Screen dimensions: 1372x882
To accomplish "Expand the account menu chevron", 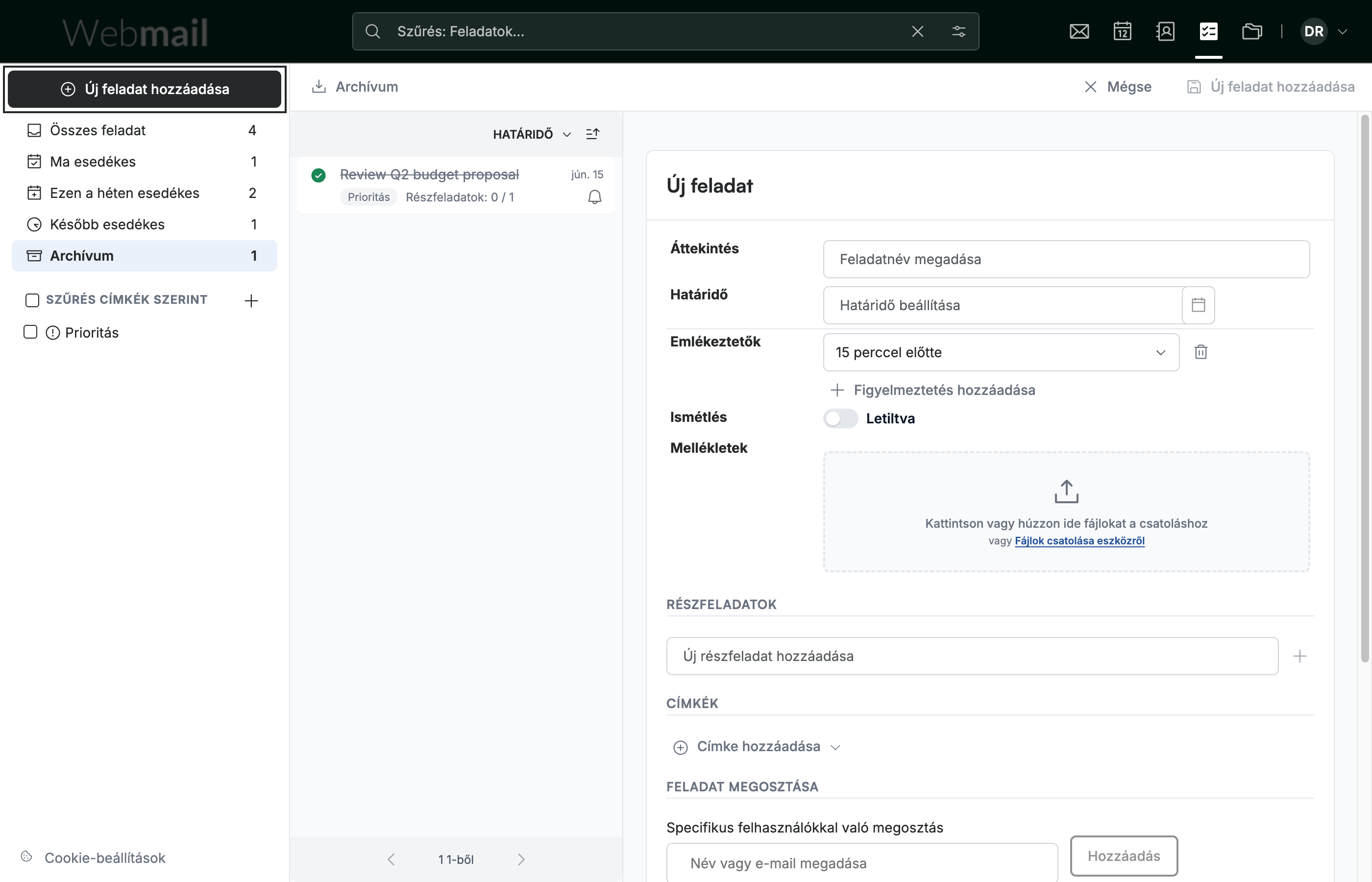I will [x=1342, y=31].
